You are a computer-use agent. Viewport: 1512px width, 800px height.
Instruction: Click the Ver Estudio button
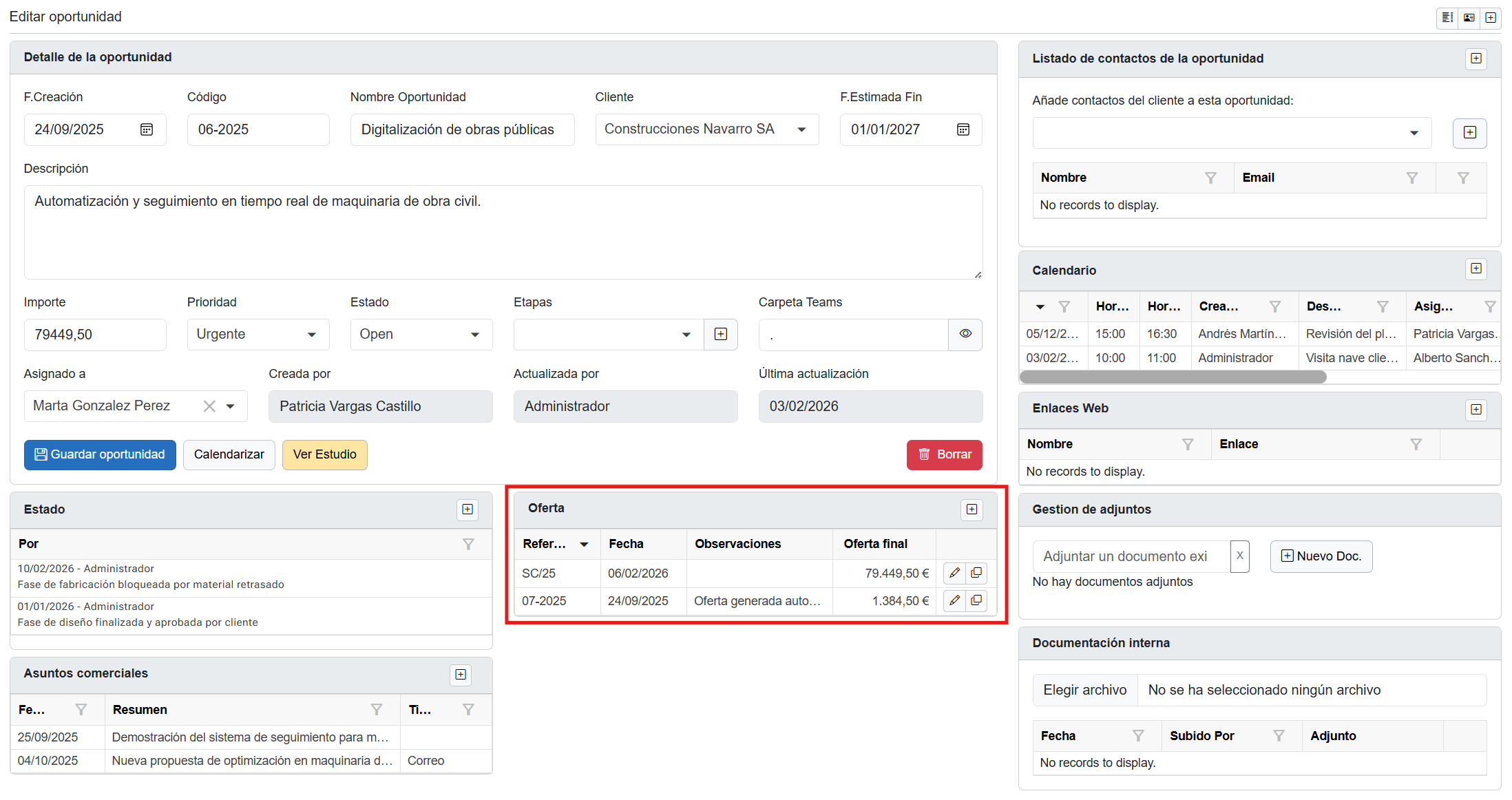(324, 454)
